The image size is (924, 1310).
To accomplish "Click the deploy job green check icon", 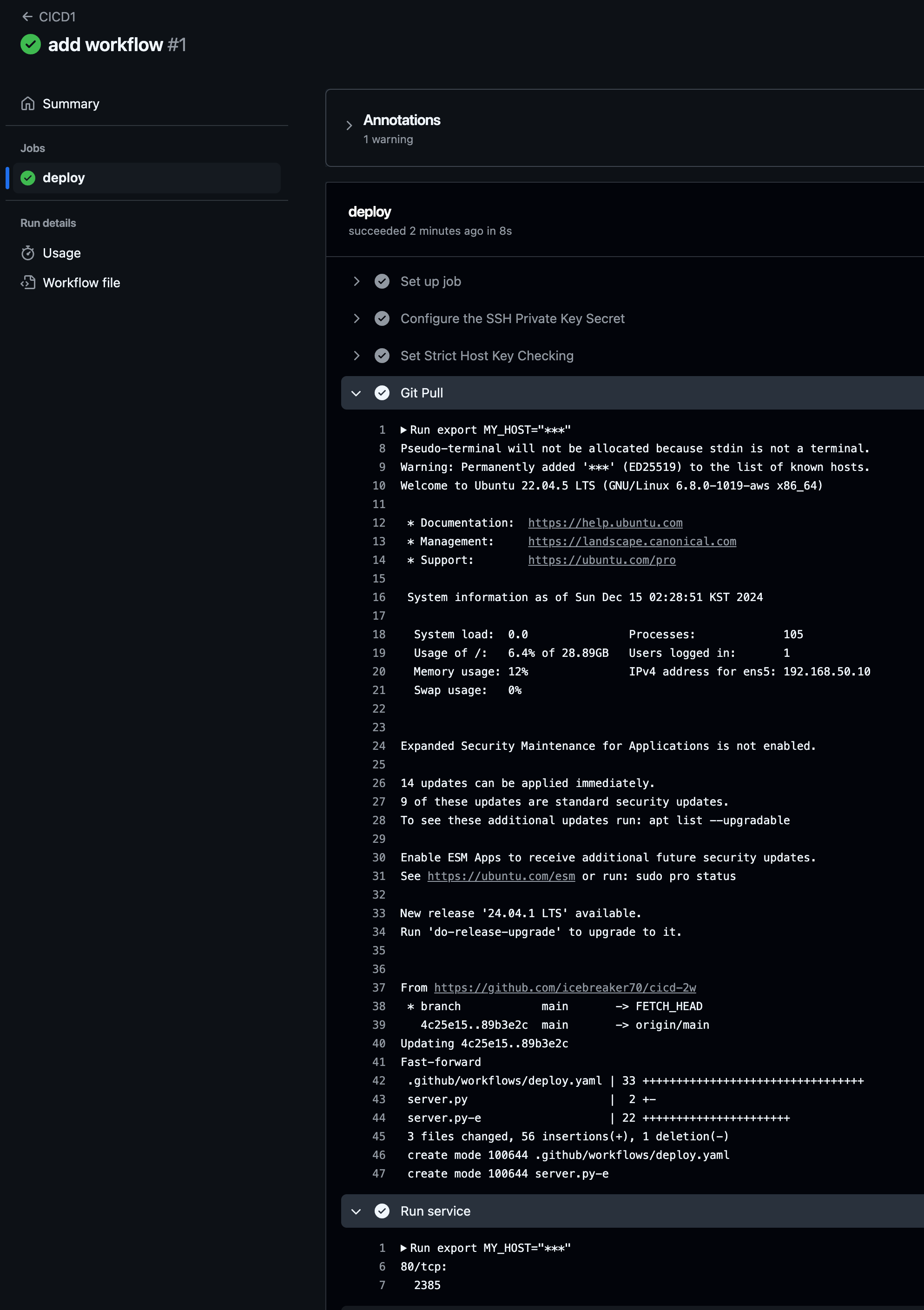I will [x=28, y=178].
